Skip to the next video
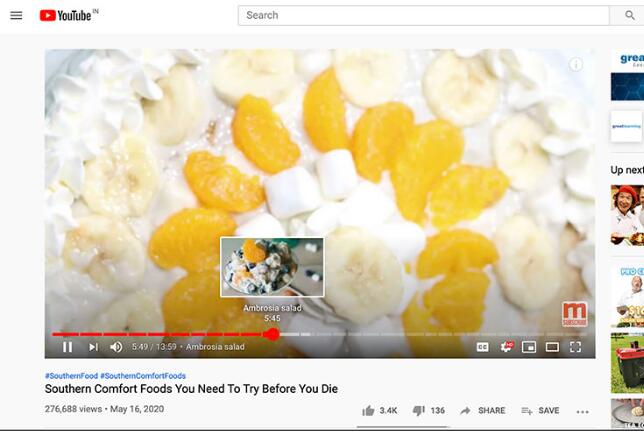 tap(93, 347)
